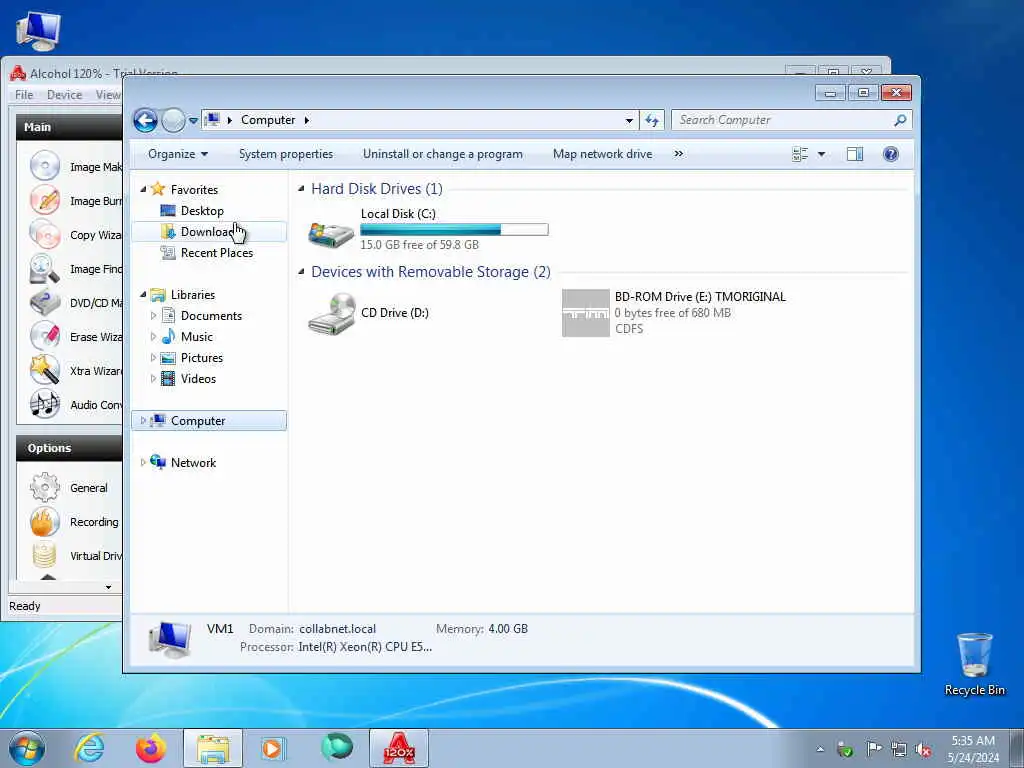Expand the Documents library node

click(x=153, y=315)
